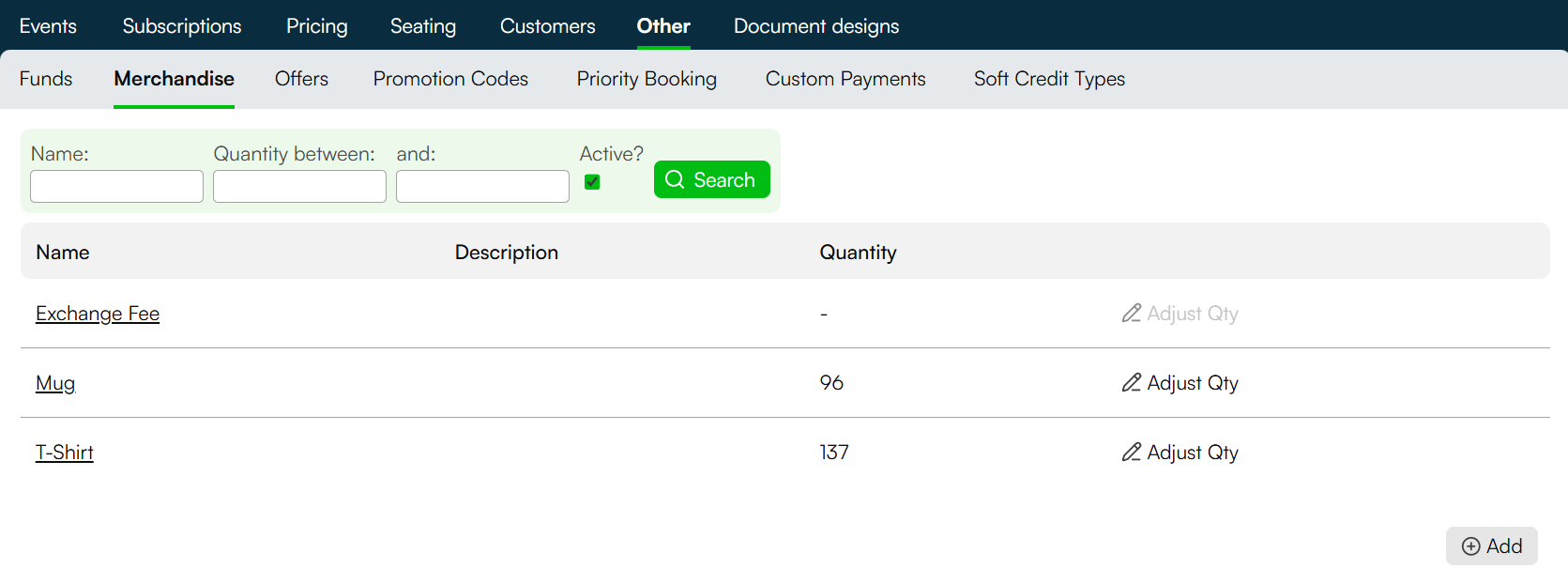Open the Events tab

48,26
